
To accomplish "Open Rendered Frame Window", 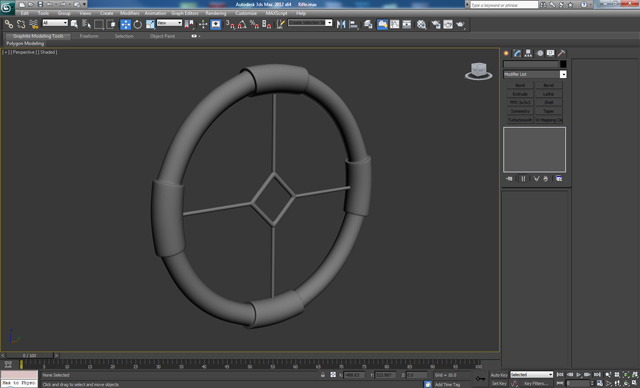I will 448,24.
